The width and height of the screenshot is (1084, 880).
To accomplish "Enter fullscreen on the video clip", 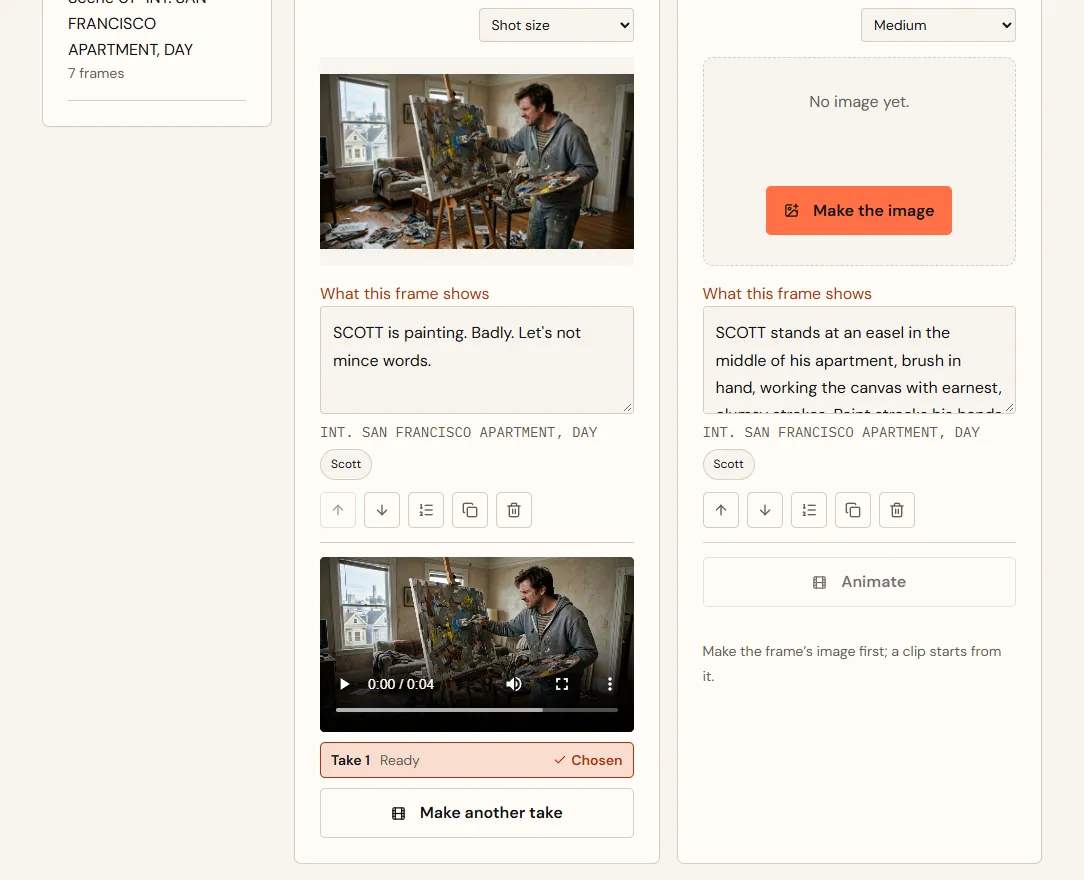I will [562, 684].
